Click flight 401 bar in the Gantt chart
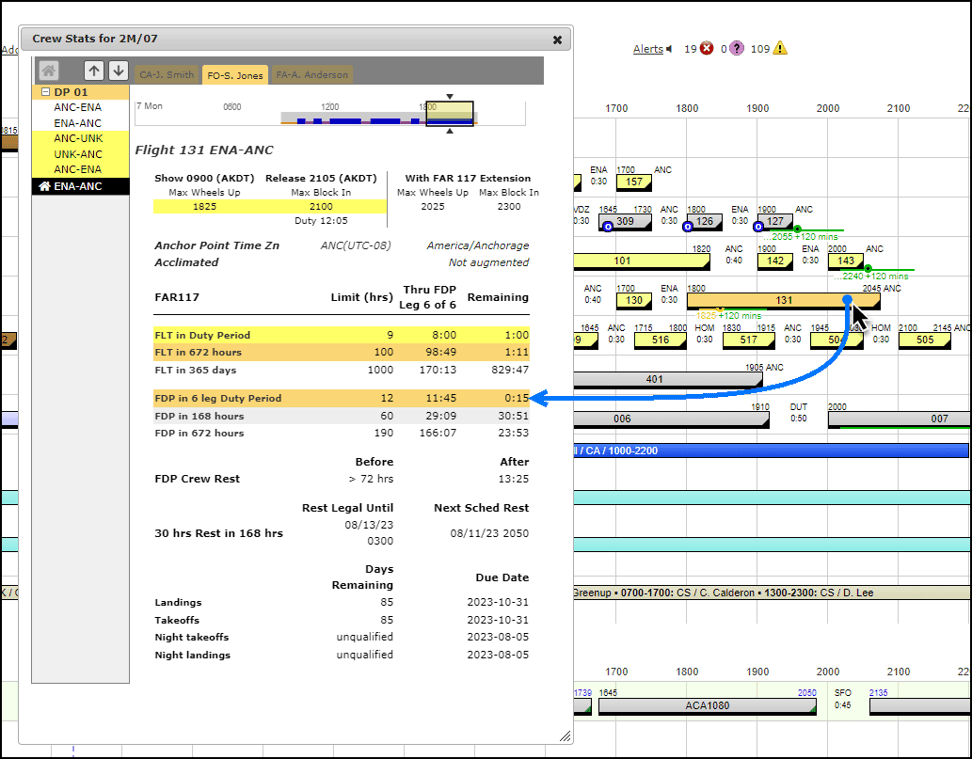This screenshot has height=759, width=972. pyautogui.click(x=654, y=379)
